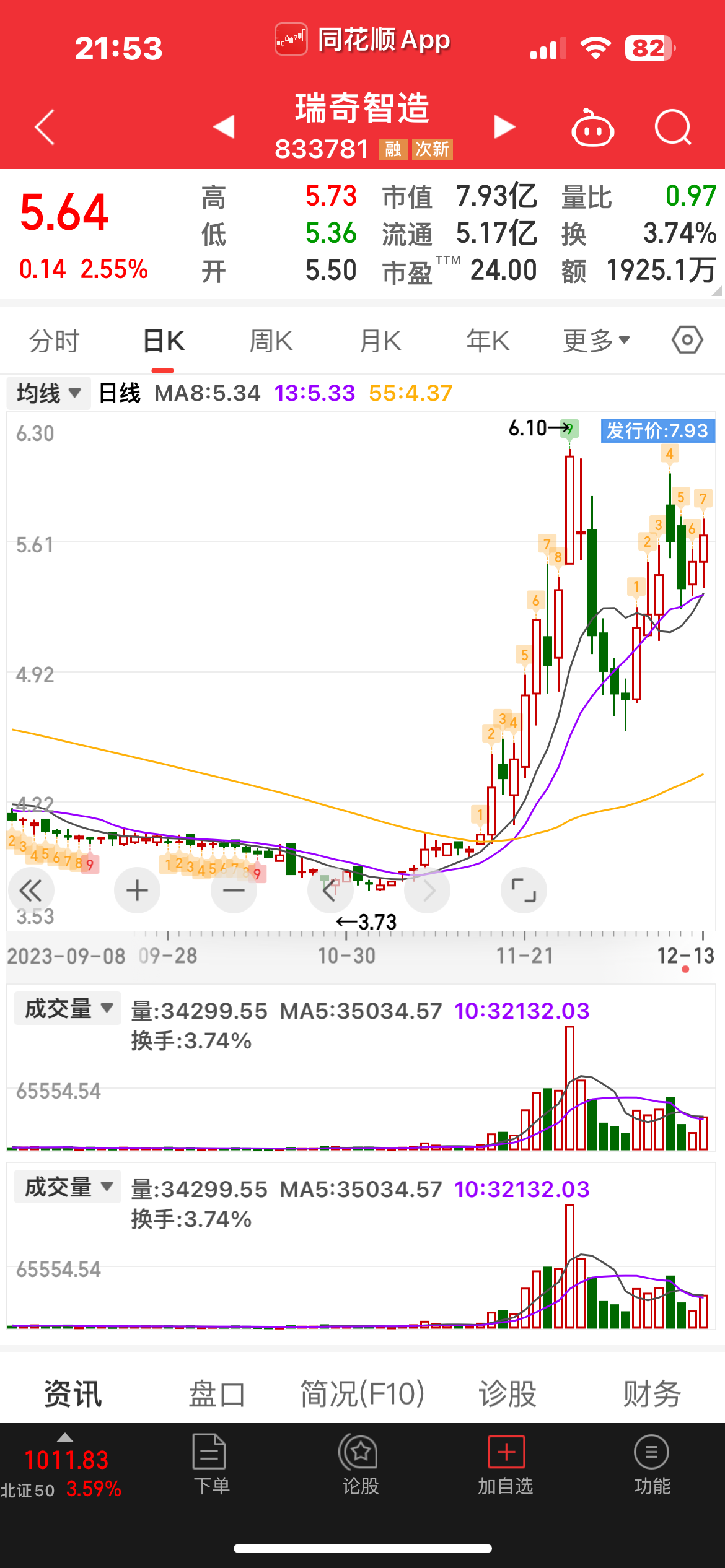Tap the 融 margin badge
725x1568 pixels.
click(x=393, y=149)
